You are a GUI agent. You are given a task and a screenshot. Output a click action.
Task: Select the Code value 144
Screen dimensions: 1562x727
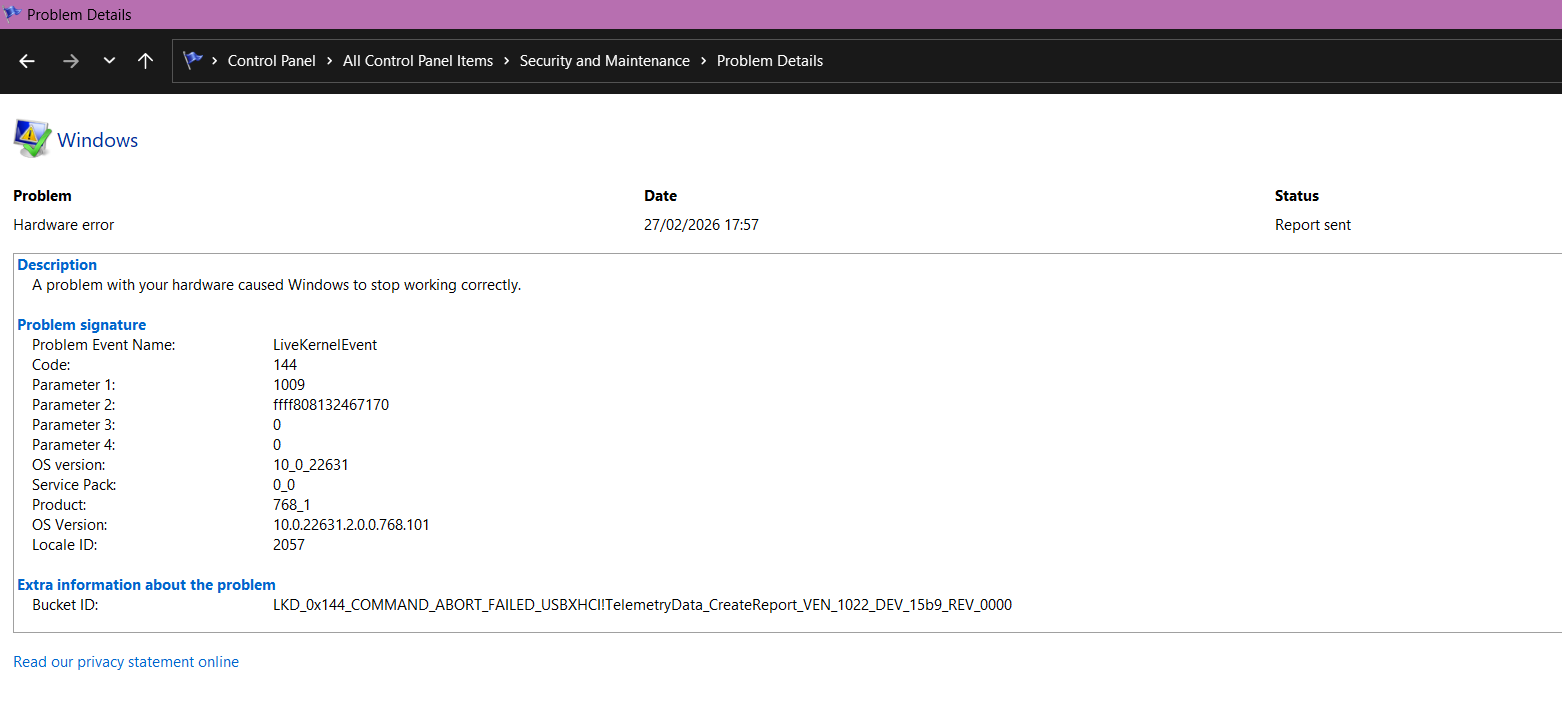[285, 365]
